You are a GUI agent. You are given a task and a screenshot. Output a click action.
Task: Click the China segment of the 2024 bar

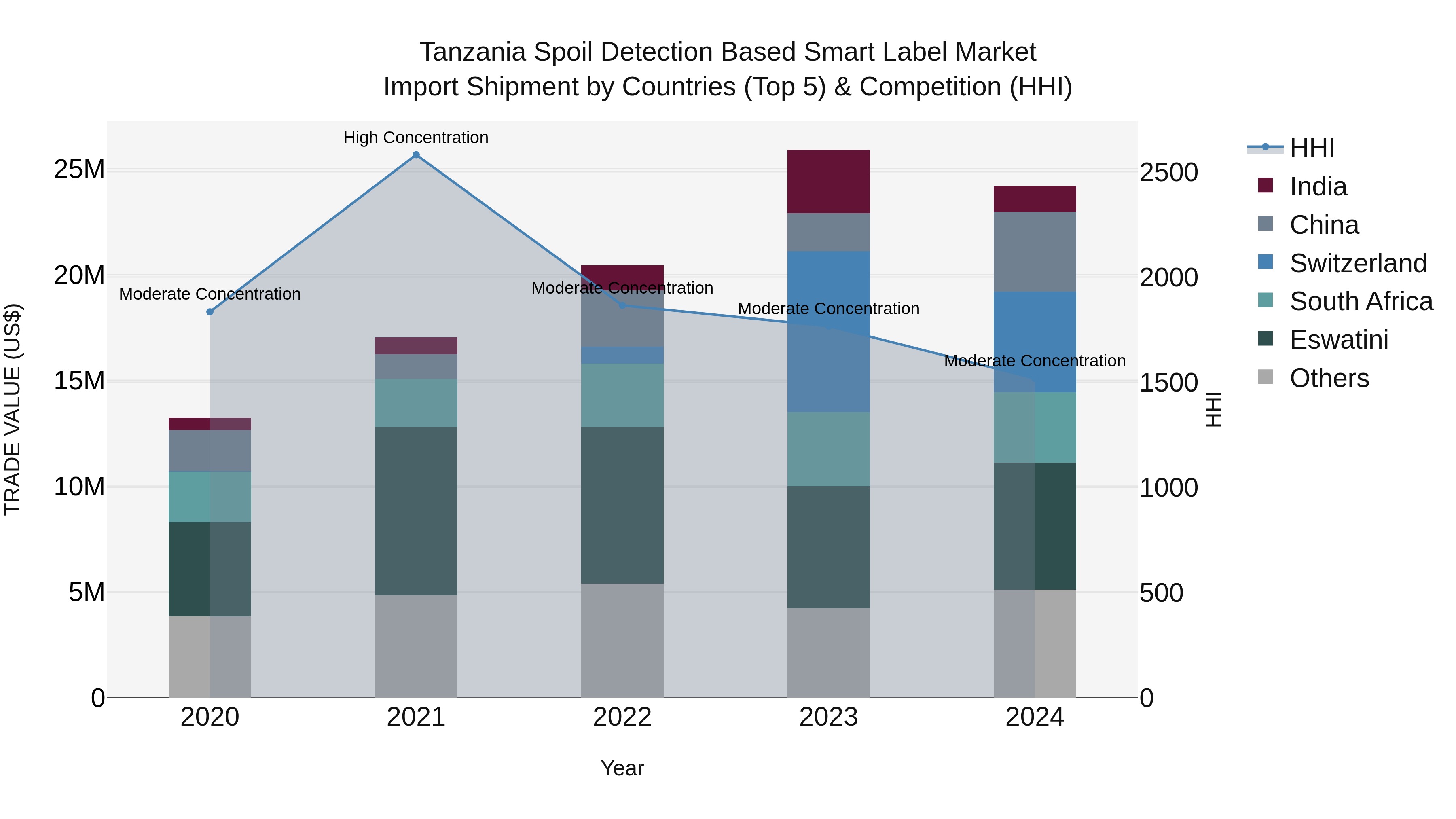click(x=1035, y=252)
